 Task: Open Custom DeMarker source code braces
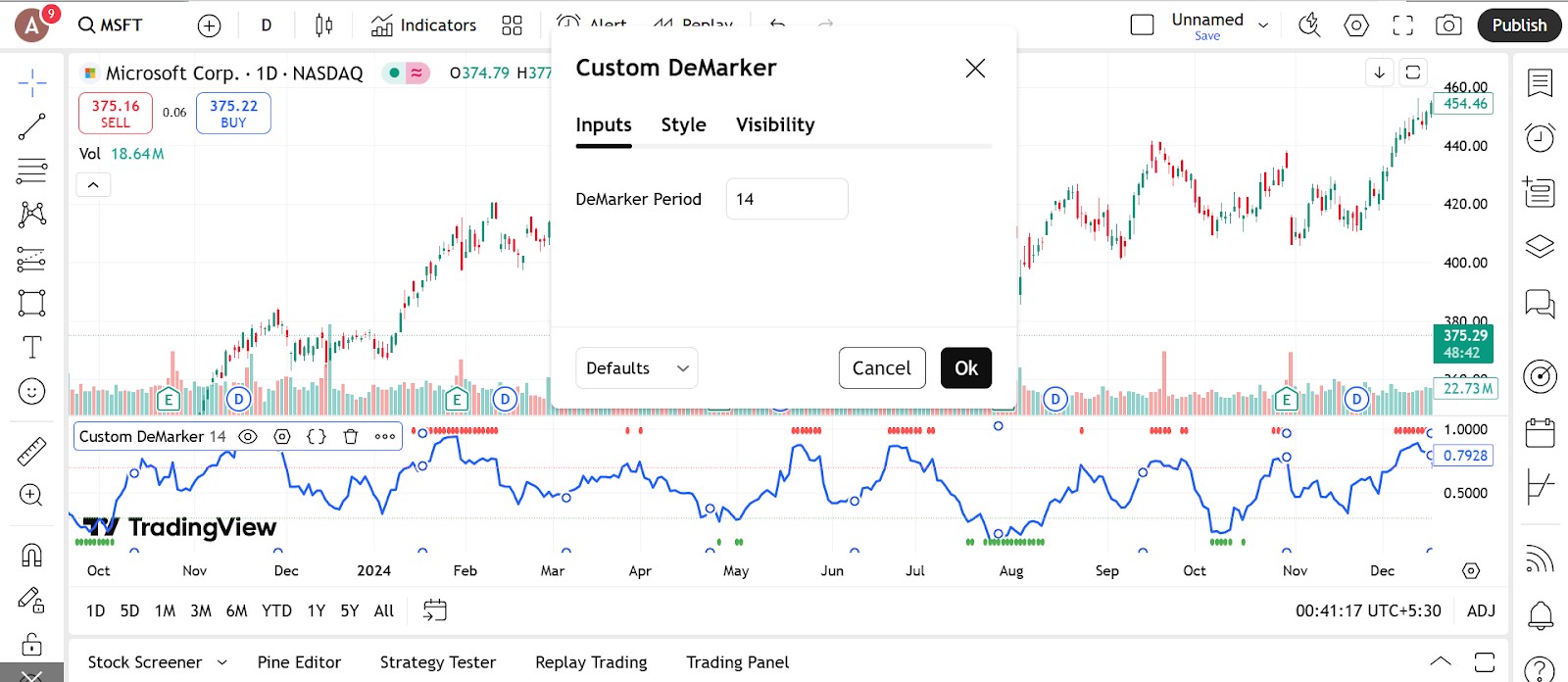(317, 437)
